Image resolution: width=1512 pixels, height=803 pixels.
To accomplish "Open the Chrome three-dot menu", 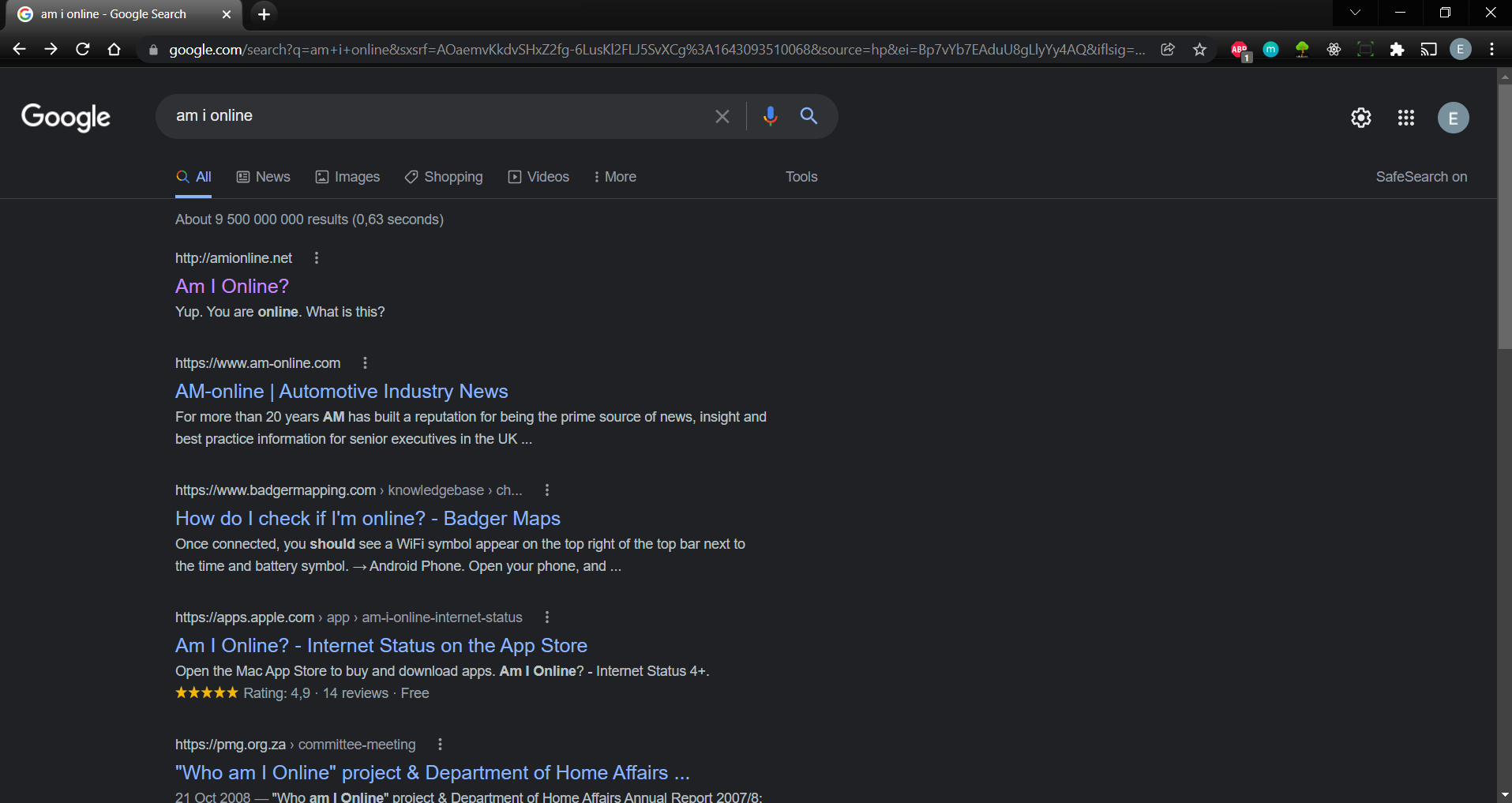I will [x=1491, y=49].
